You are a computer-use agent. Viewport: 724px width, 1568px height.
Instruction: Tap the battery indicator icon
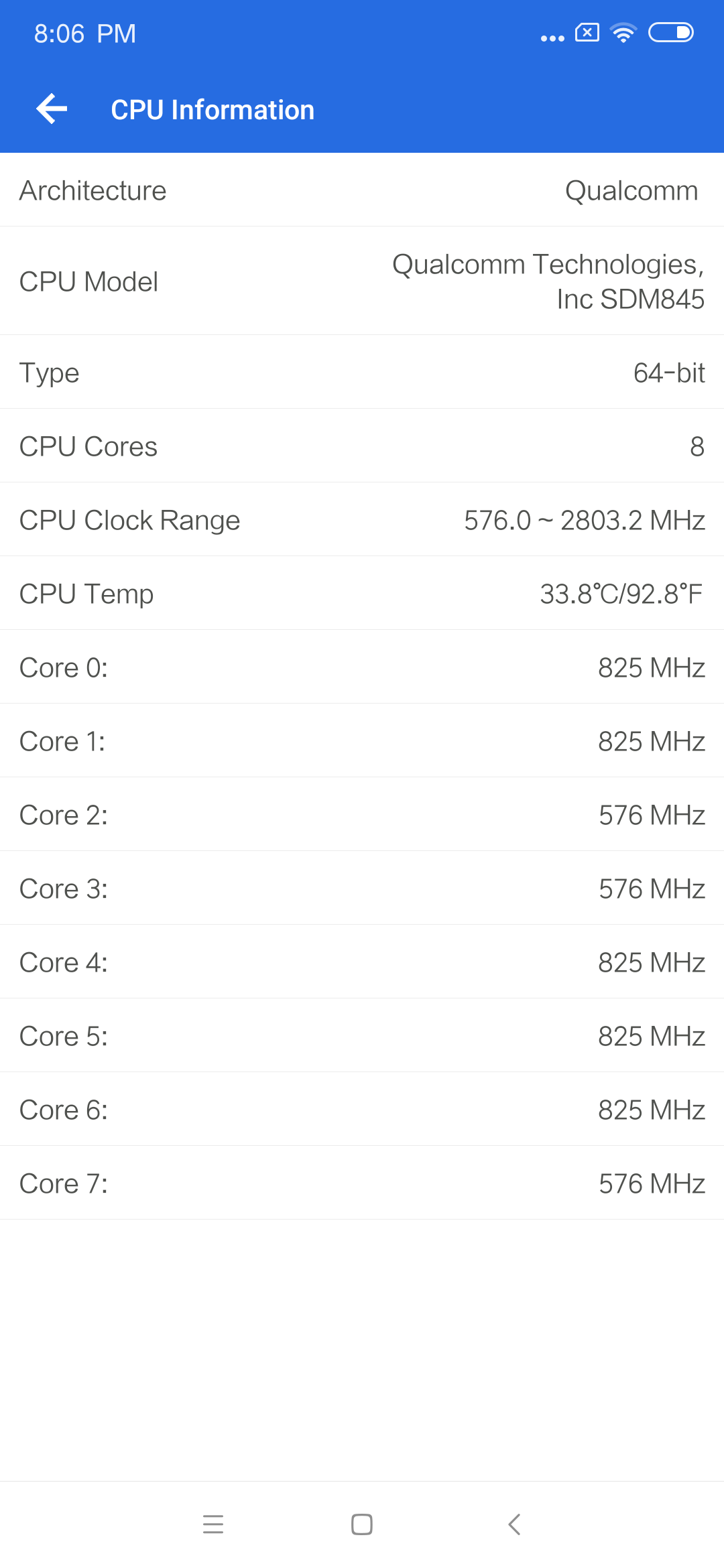pyautogui.click(x=670, y=32)
